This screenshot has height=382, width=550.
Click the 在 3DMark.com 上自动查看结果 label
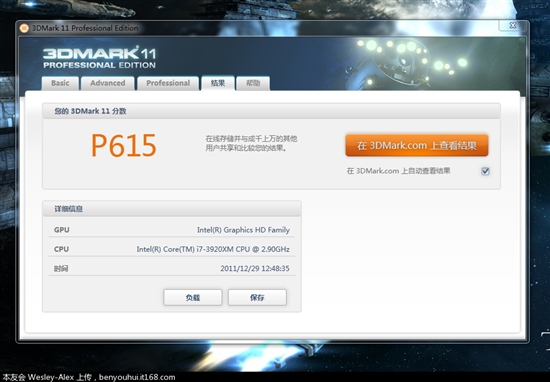click(398, 171)
